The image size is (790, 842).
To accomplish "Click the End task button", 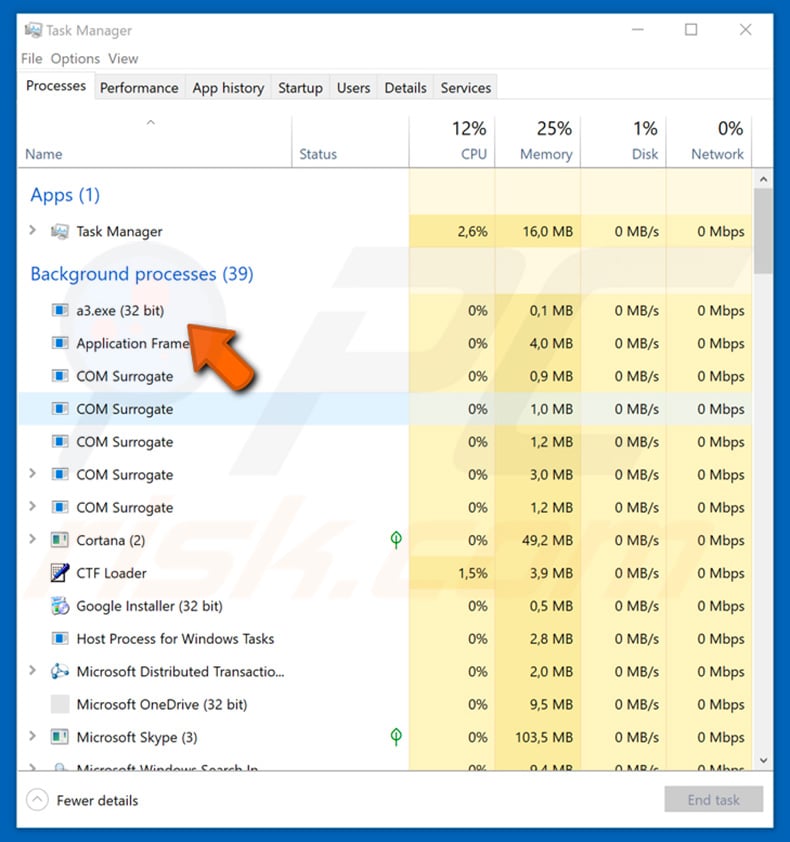I will 713,800.
